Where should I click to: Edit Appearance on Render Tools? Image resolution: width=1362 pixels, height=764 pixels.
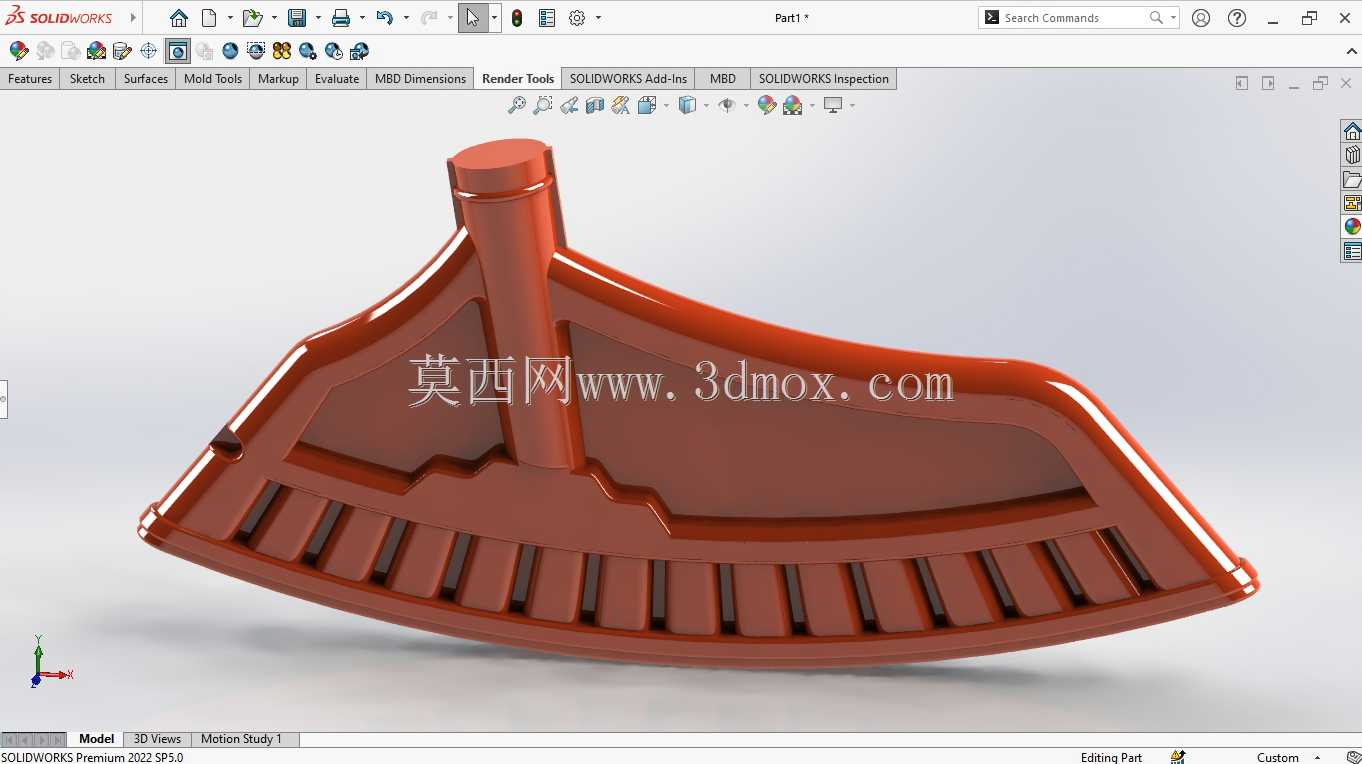[19, 51]
